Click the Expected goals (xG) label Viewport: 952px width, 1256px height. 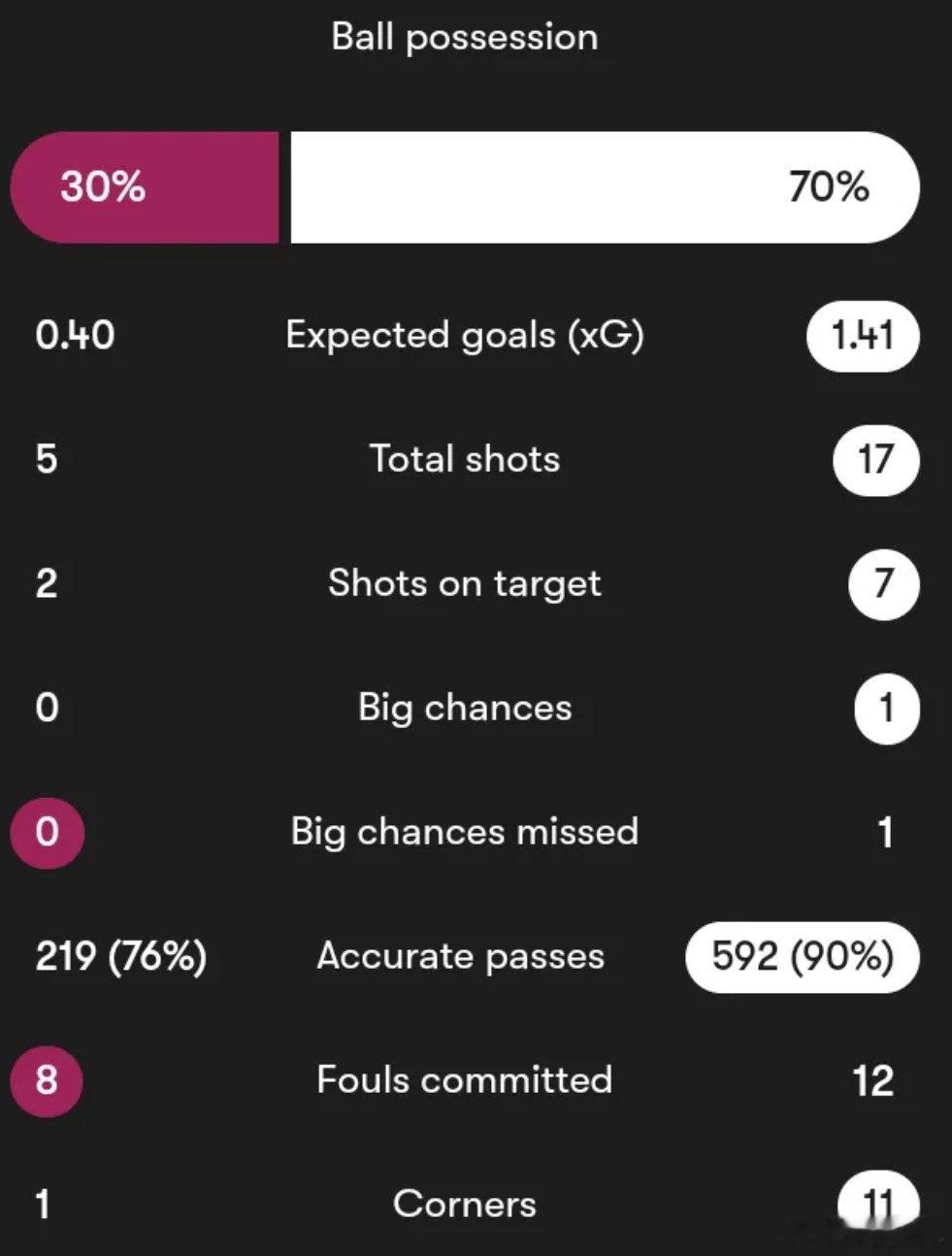465,336
